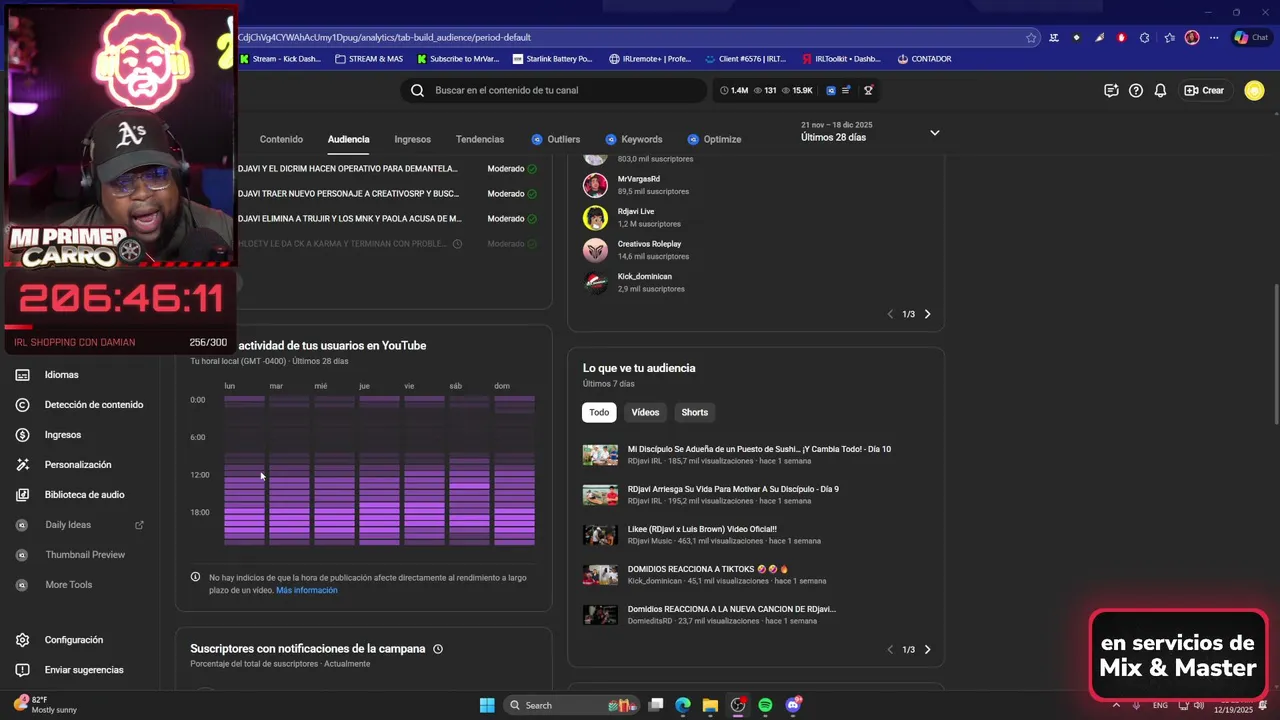Viewport: 1280px width, 720px height.
Task: Open Mi Discípulo Se Adueña video thumbnail
Action: click(600, 455)
